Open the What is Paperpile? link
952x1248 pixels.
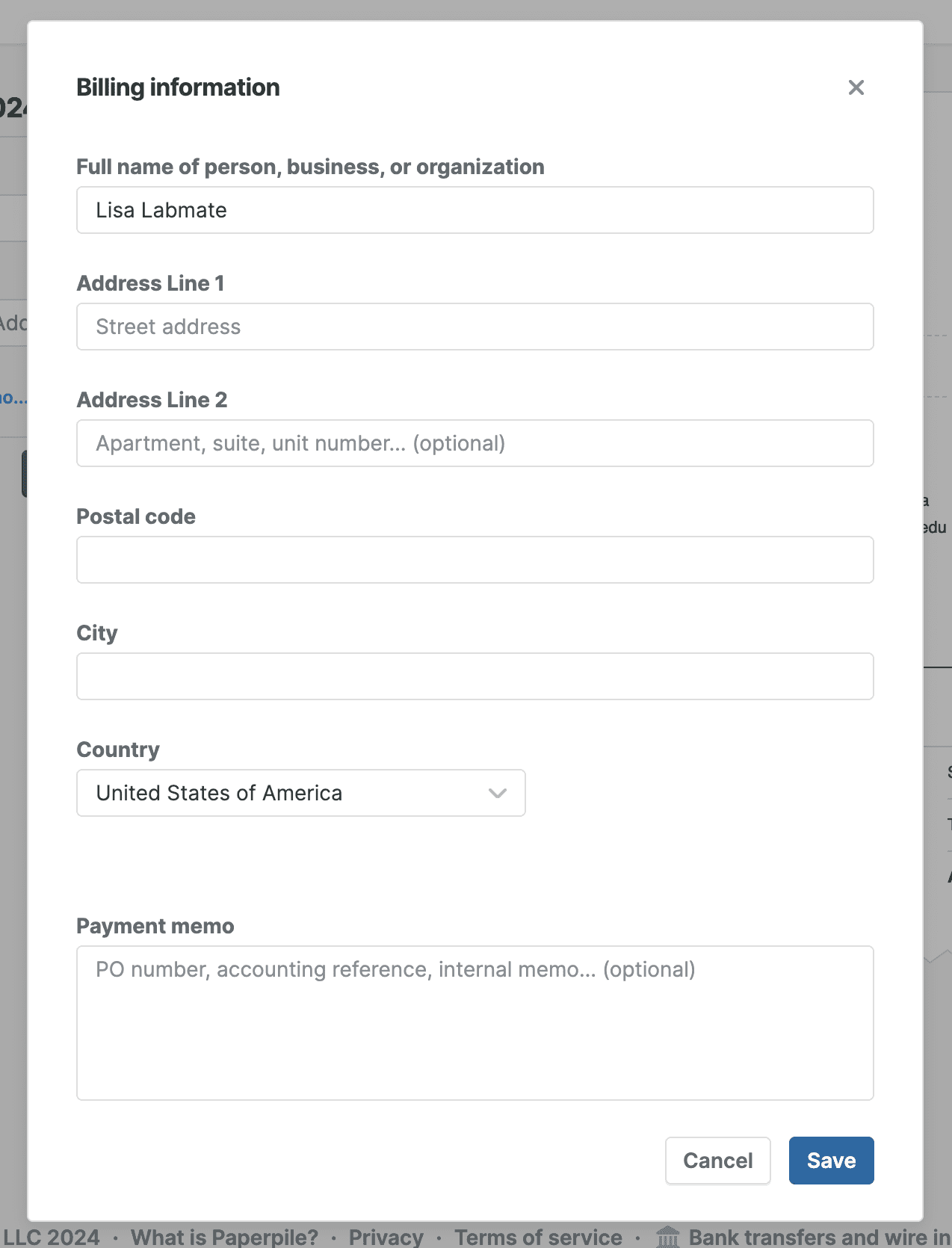224,1237
